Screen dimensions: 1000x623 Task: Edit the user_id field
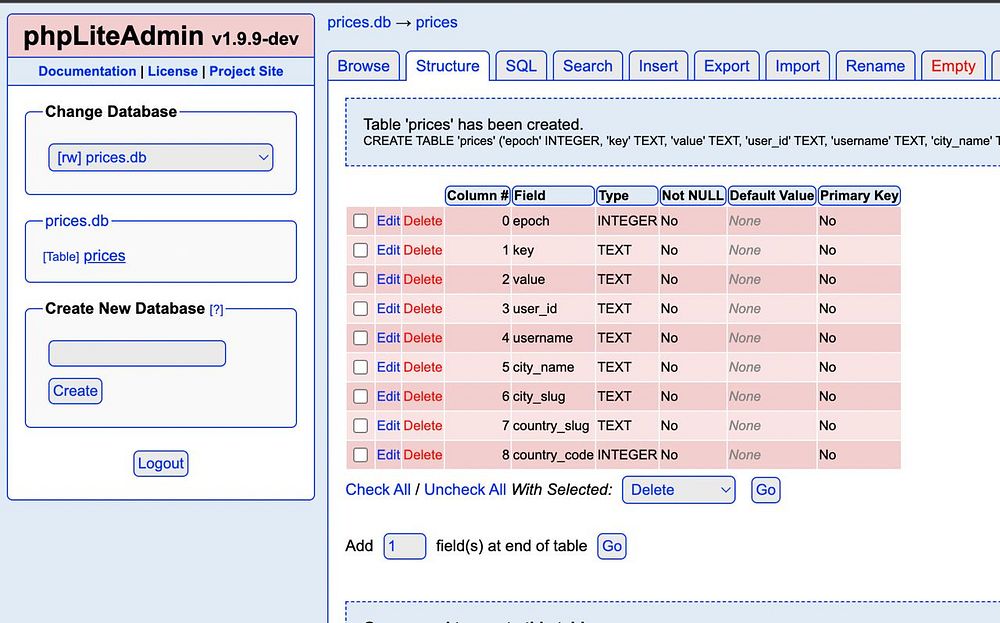coord(388,309)
